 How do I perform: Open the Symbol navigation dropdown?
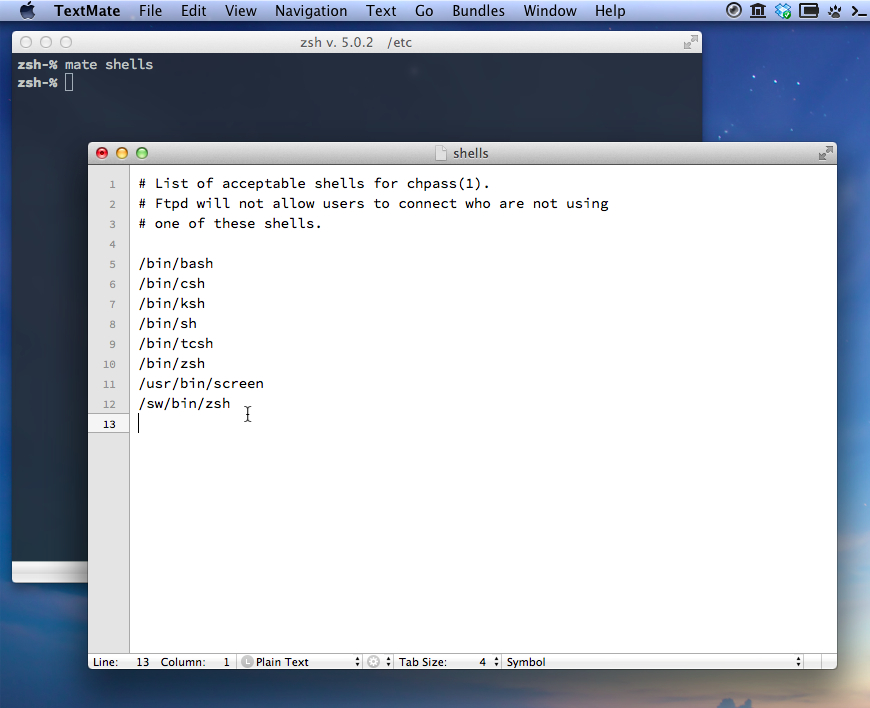pyautogui.click(x=654, y=661)
